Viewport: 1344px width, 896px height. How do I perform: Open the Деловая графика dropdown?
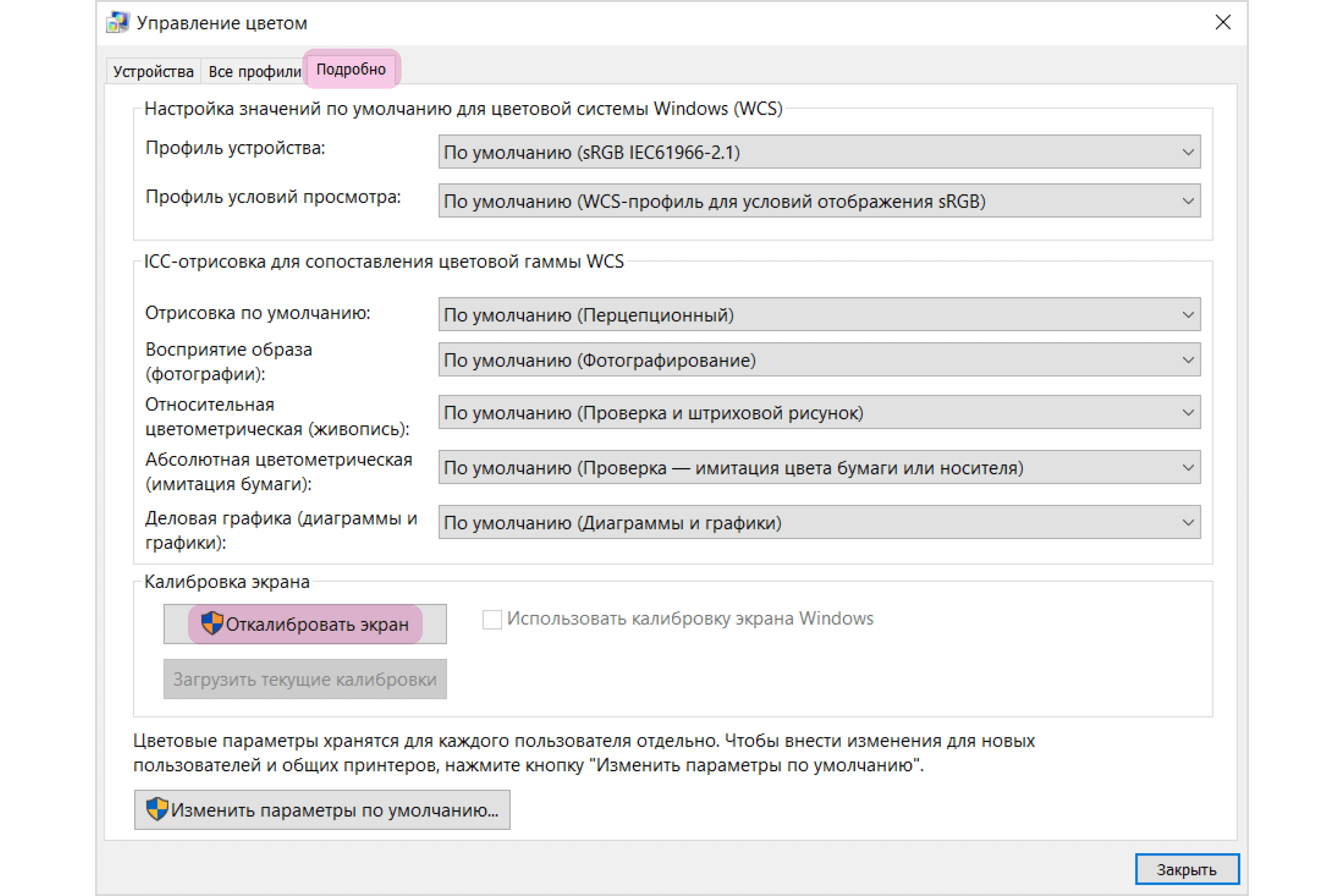(819, 522)
